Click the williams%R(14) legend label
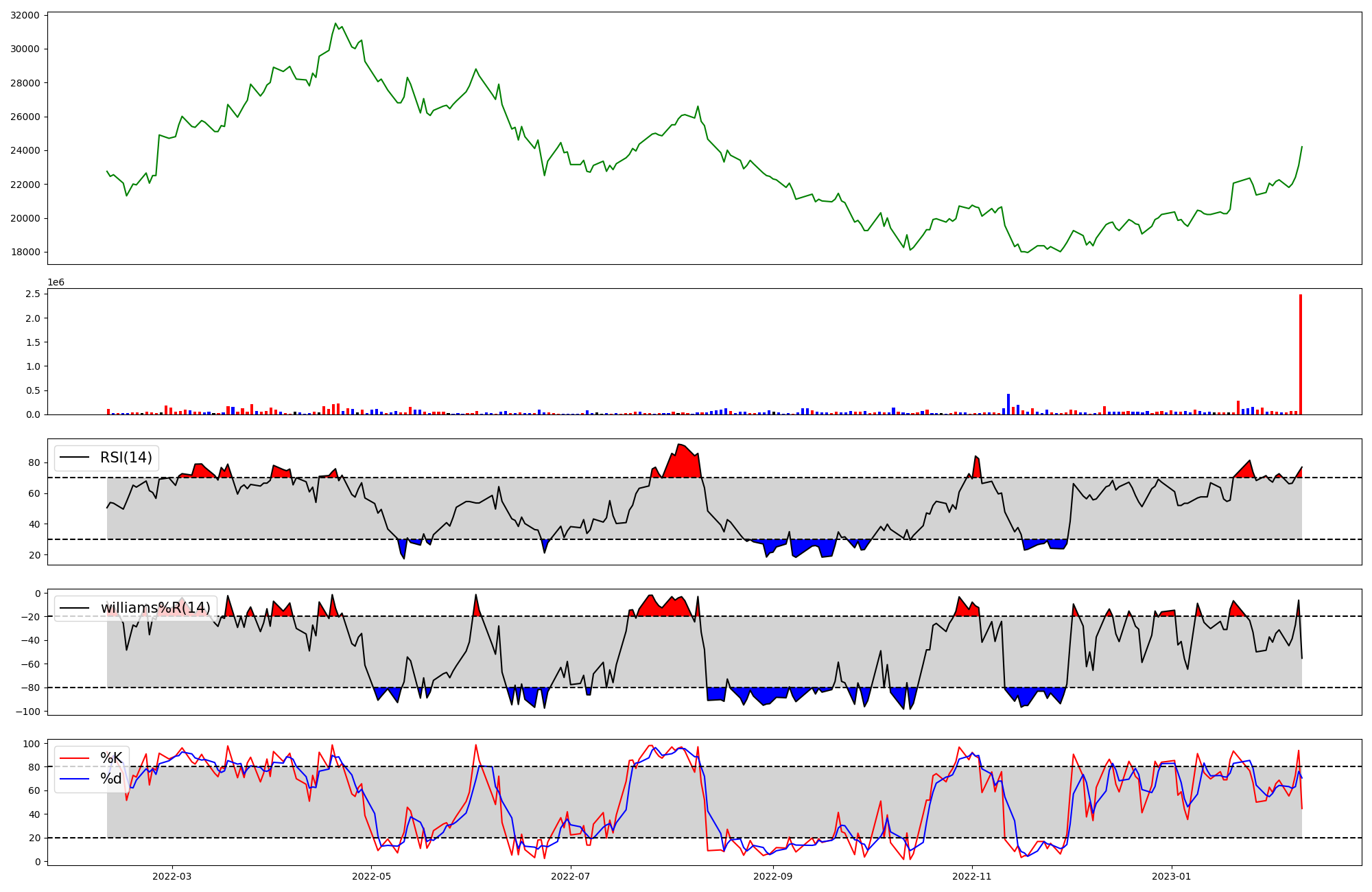The height and width of the screenshot is (892, 1372). click(x=155, y=608)
